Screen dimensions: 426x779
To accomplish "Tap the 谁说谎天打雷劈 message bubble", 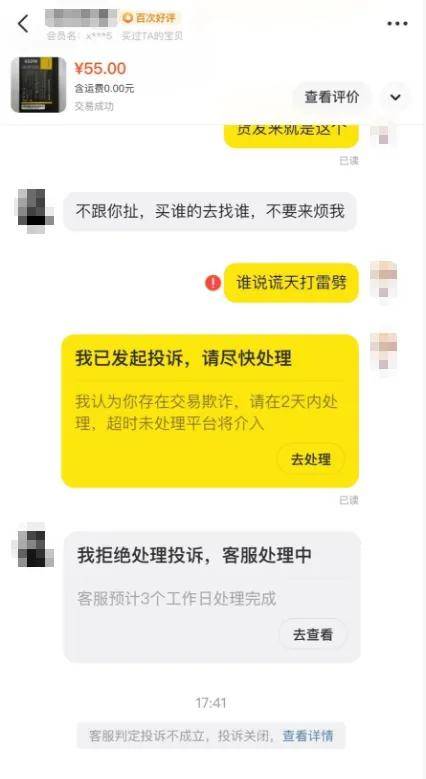I will pos(291,283).
